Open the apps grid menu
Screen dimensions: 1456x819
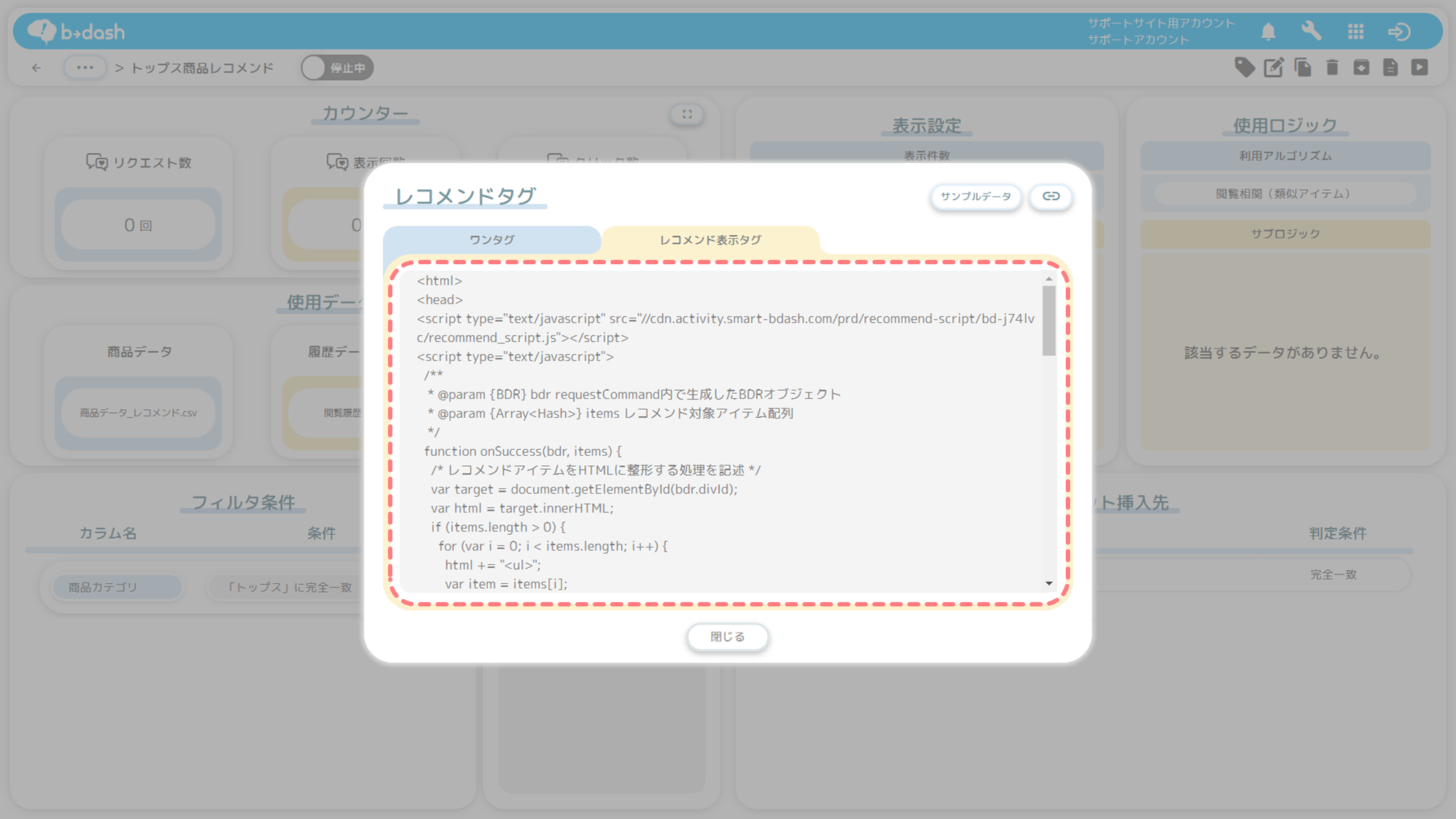pyautogui.click(x=1356, y=31)
